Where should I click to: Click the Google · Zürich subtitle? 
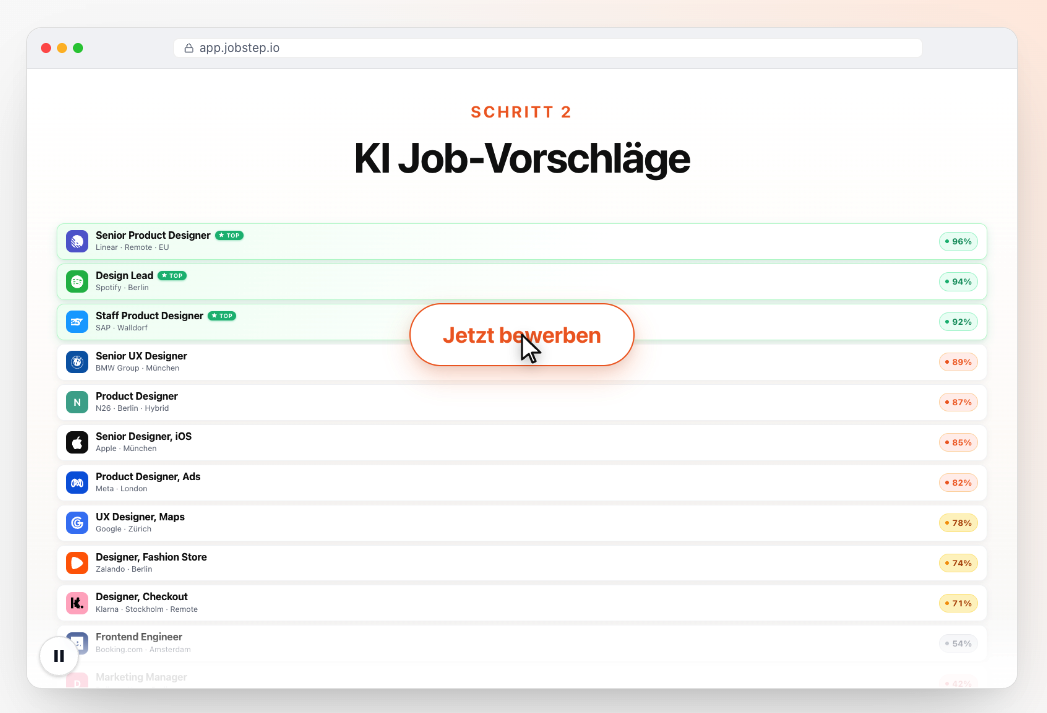[x=124, y=529]
